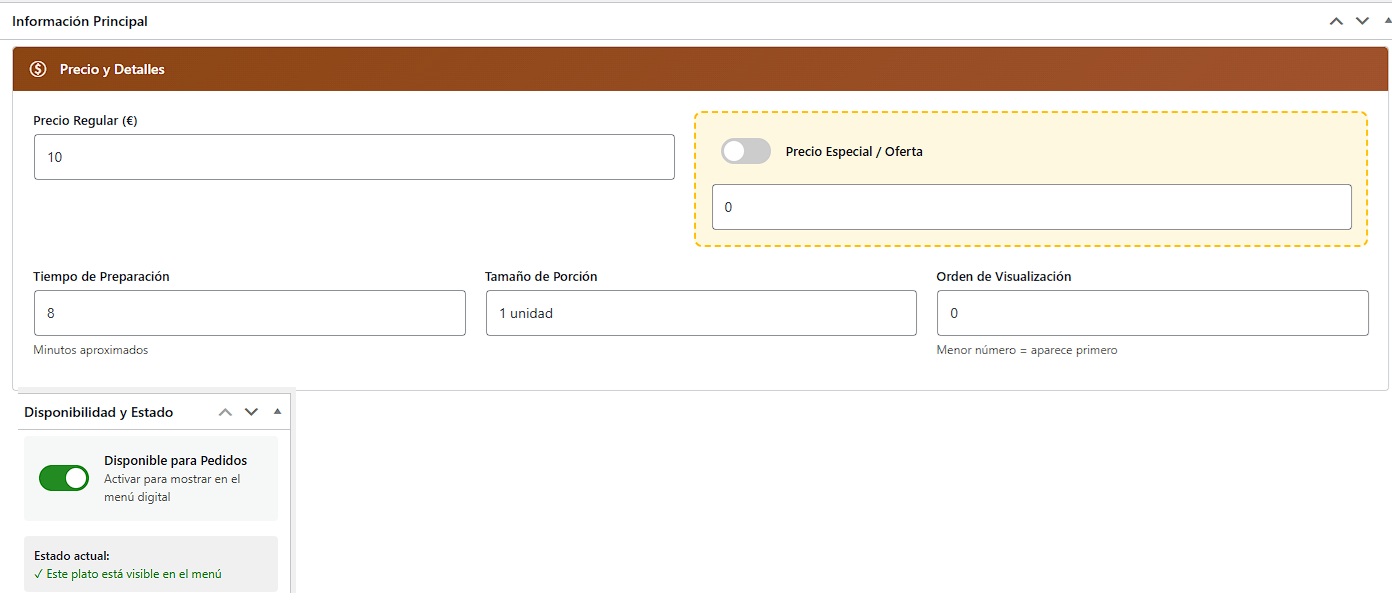Screen dimensions: 1392x601
Task: Click the Información Principal panel title
Action: [80, 21]
